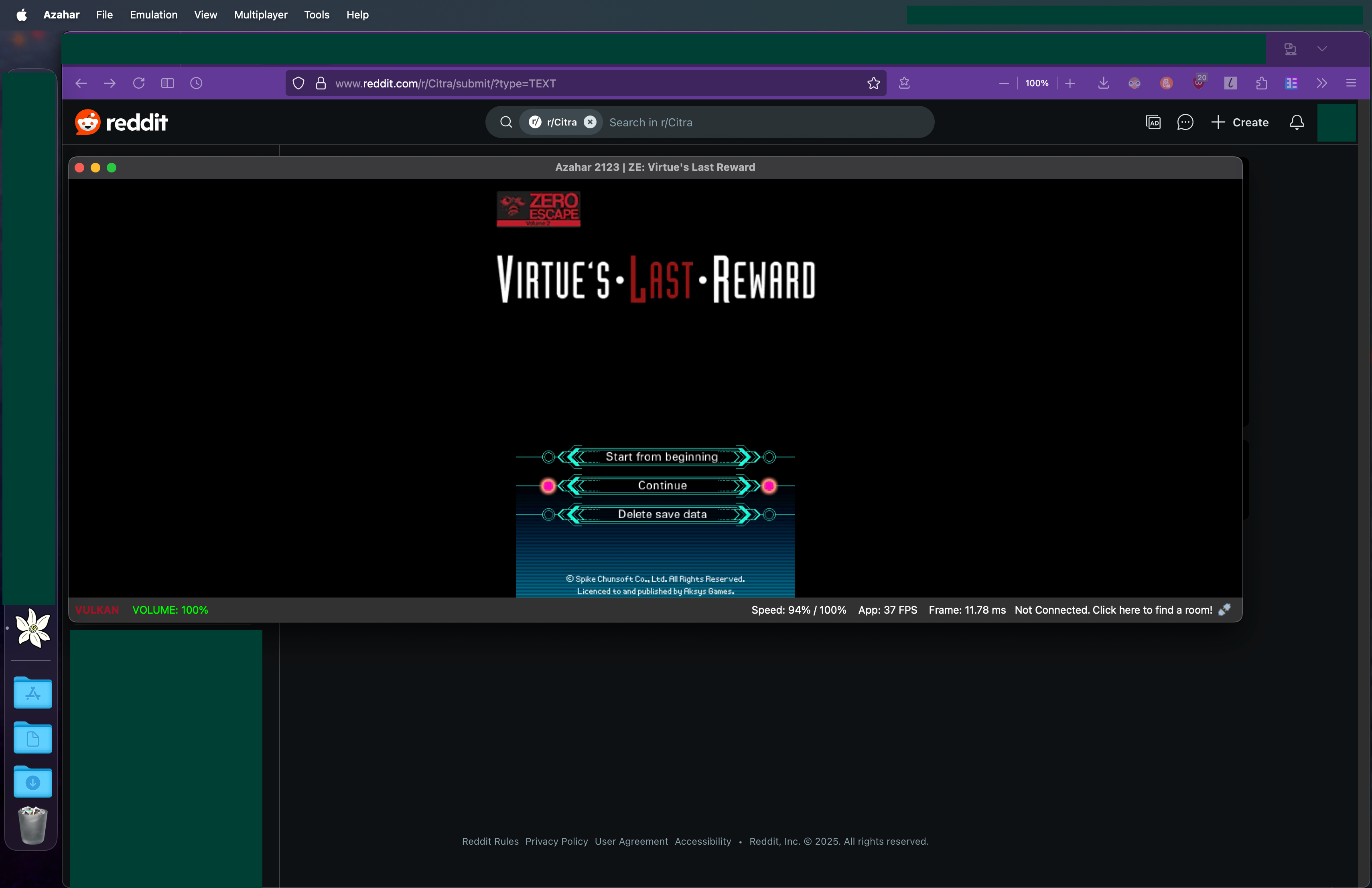Toggle the browser sidebar panel icon
This screenshot has width=1372, height=888.
click(167, 83)
